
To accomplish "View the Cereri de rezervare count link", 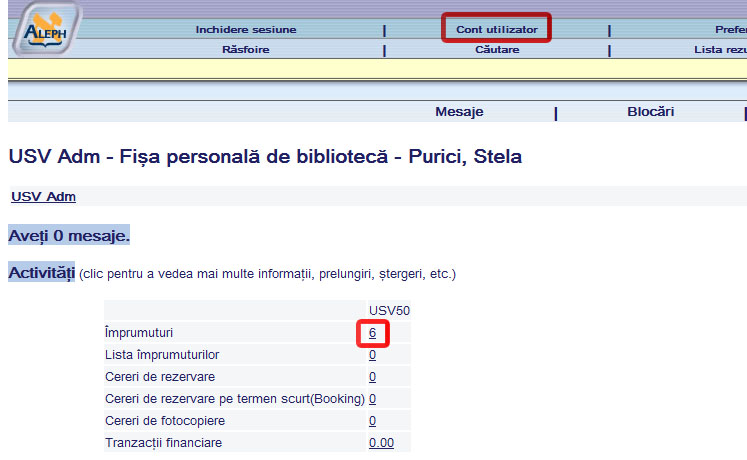I will (372, 376).
